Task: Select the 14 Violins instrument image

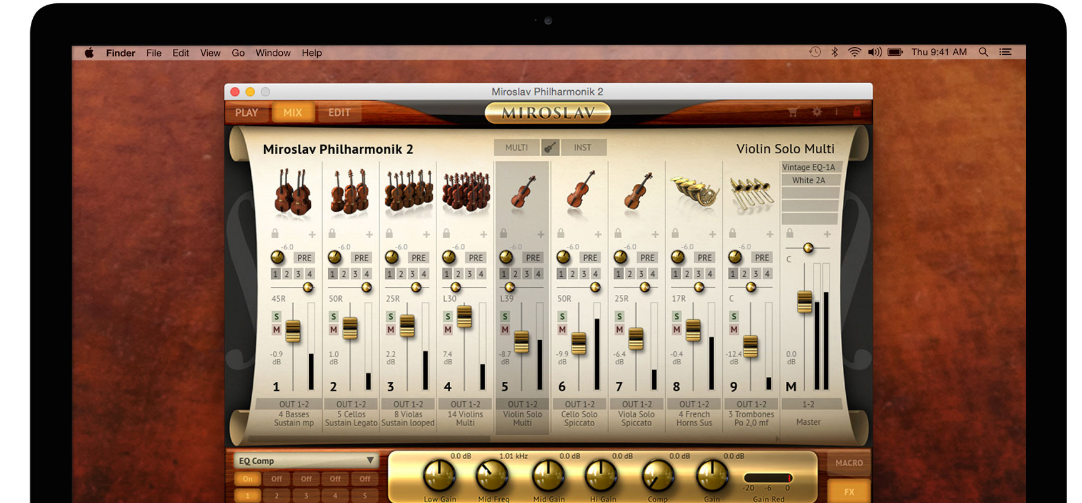Action: (x=466, y=191)
